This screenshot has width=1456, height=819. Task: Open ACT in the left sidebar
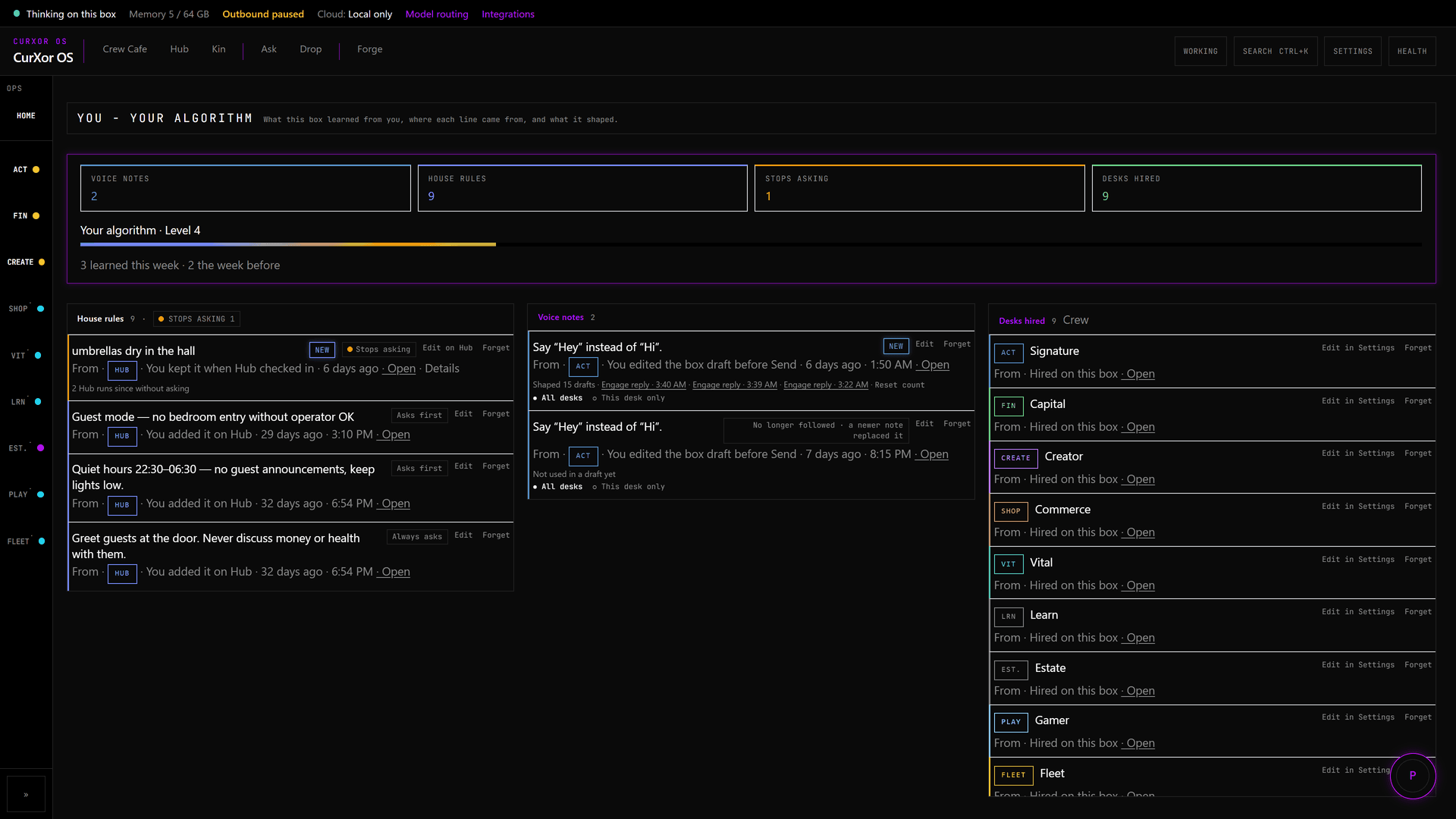(26, 170)
